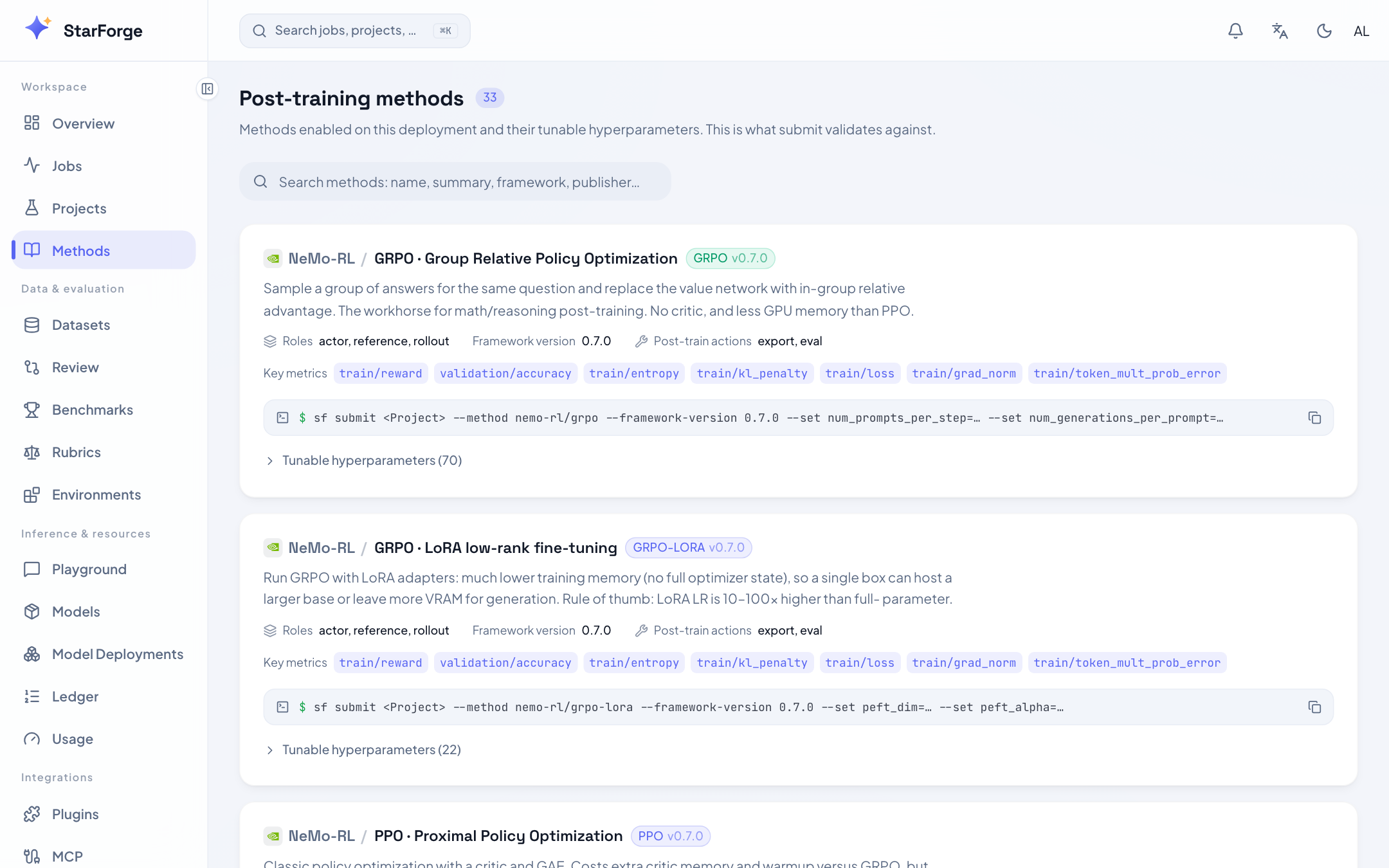Click the Ledger list icon
The width and height of the screenshot is (1389, 868).
tap(32, 696)
